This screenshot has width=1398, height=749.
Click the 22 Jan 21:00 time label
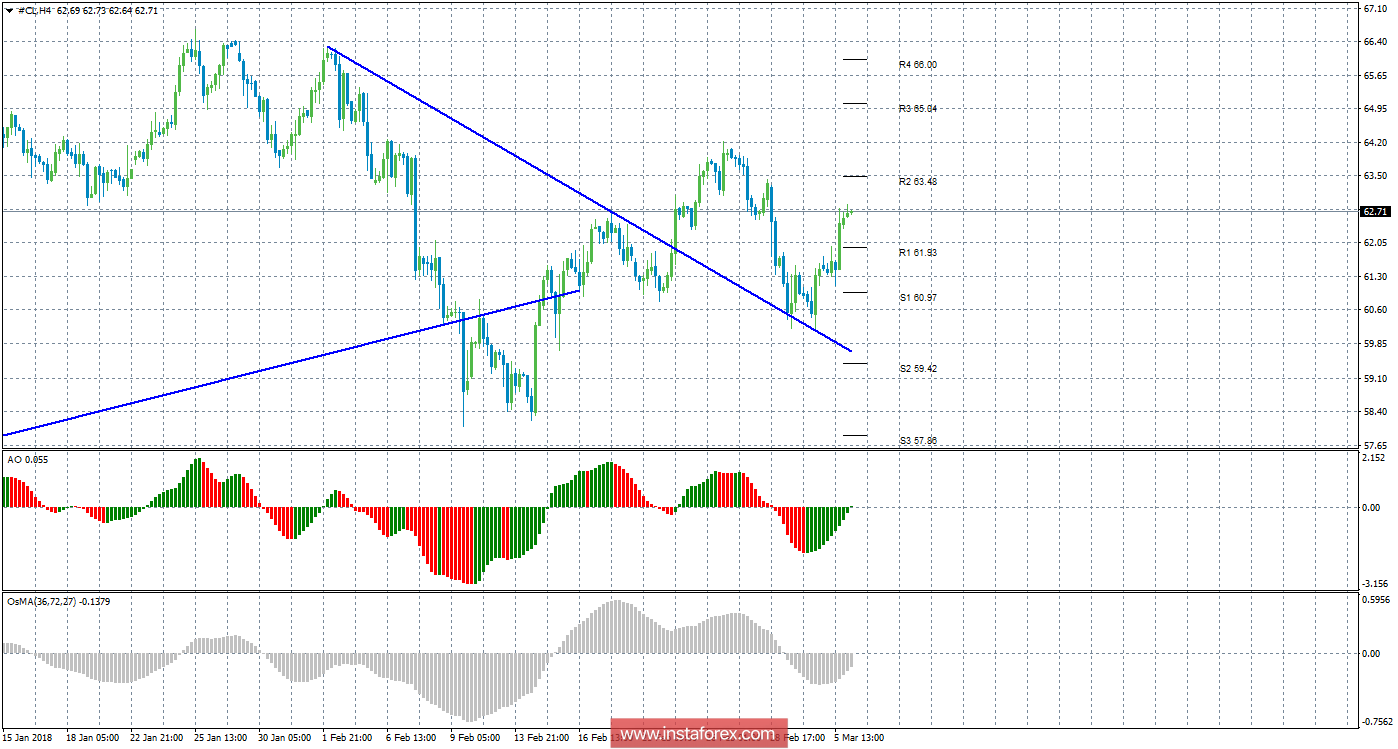tap(156, 738)
